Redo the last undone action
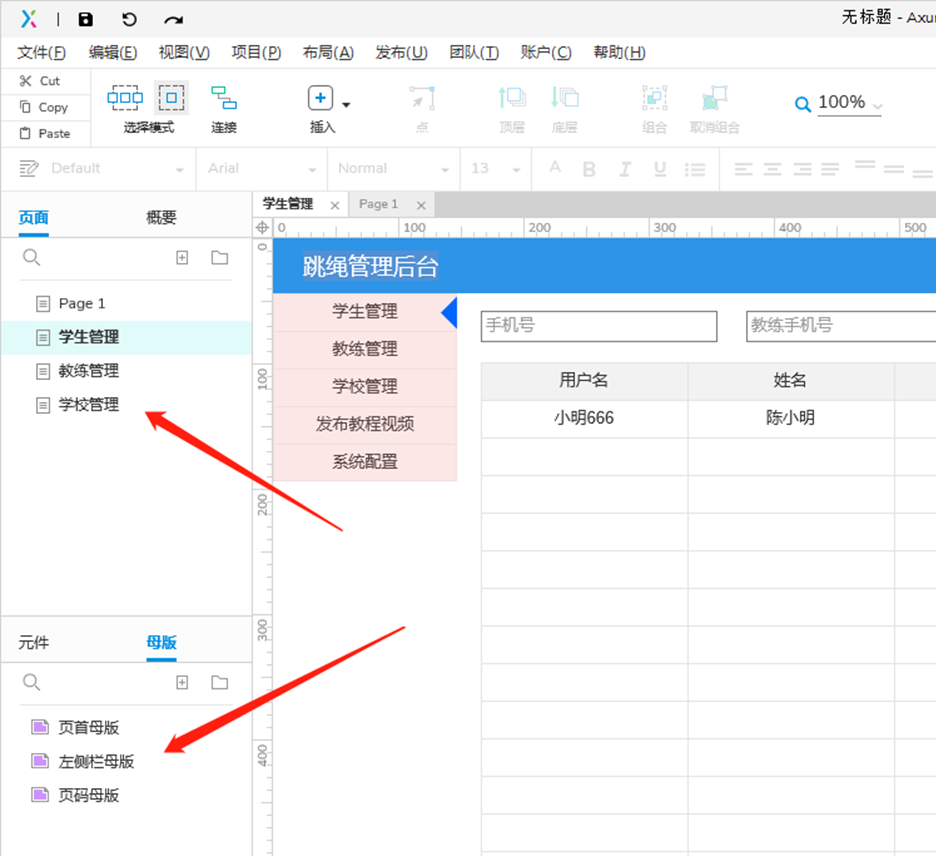 coord(173,20)
